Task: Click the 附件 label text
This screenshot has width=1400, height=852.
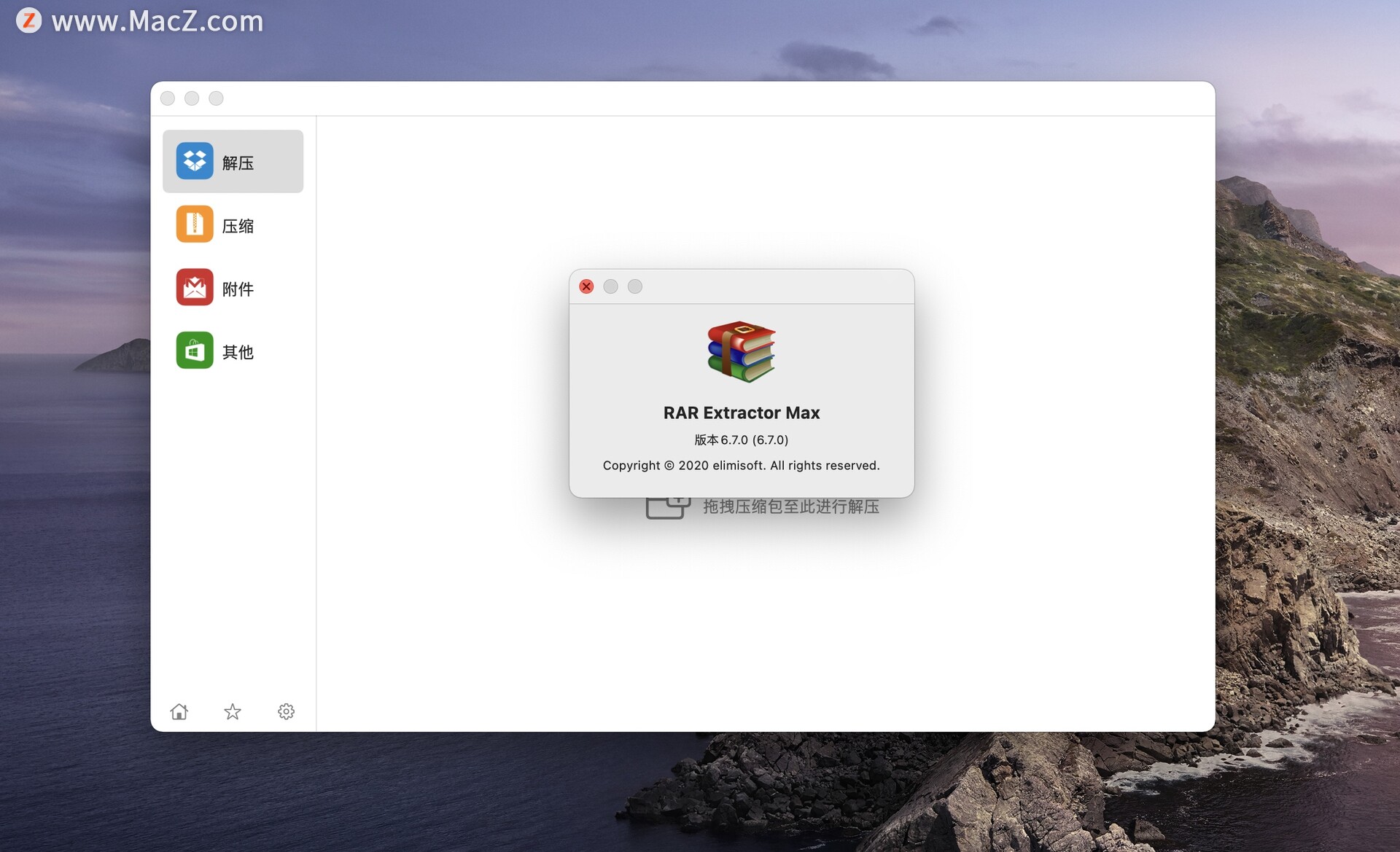Action: (238, 289)
